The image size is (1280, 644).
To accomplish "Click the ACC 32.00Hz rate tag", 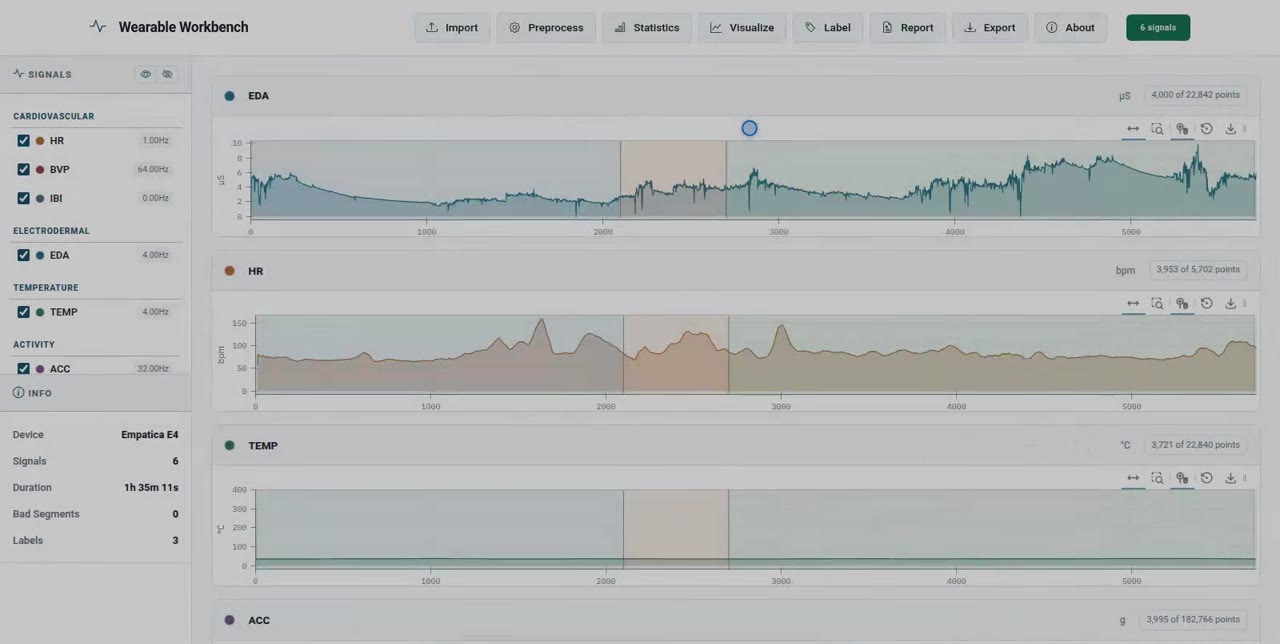I will point(153,368).
